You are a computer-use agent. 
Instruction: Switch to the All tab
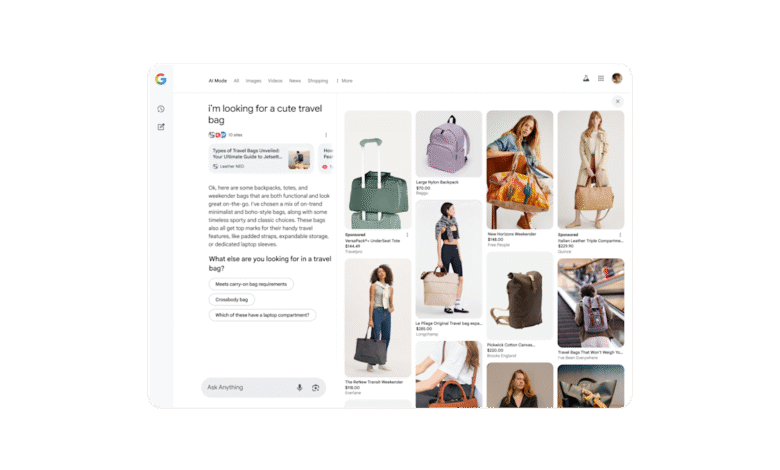click(236, 81)
